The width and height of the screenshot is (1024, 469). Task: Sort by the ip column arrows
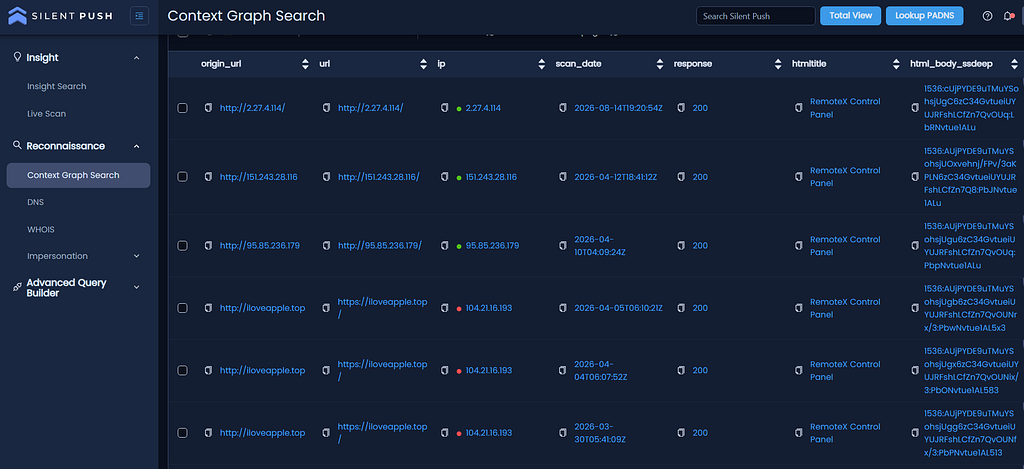coord(541,64)
